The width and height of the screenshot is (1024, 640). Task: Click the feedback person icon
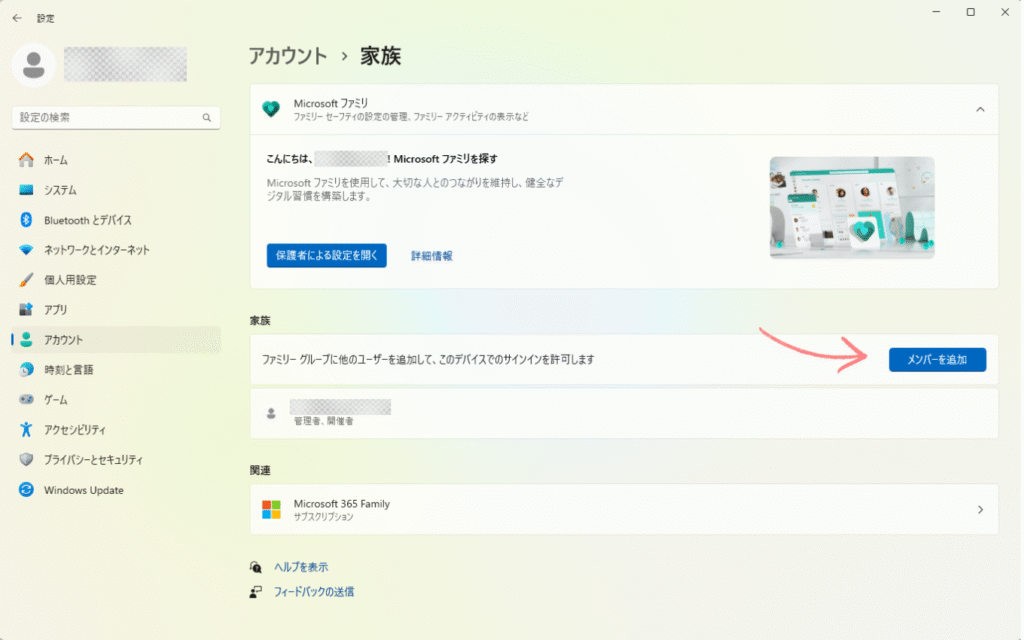coord(255,592)
